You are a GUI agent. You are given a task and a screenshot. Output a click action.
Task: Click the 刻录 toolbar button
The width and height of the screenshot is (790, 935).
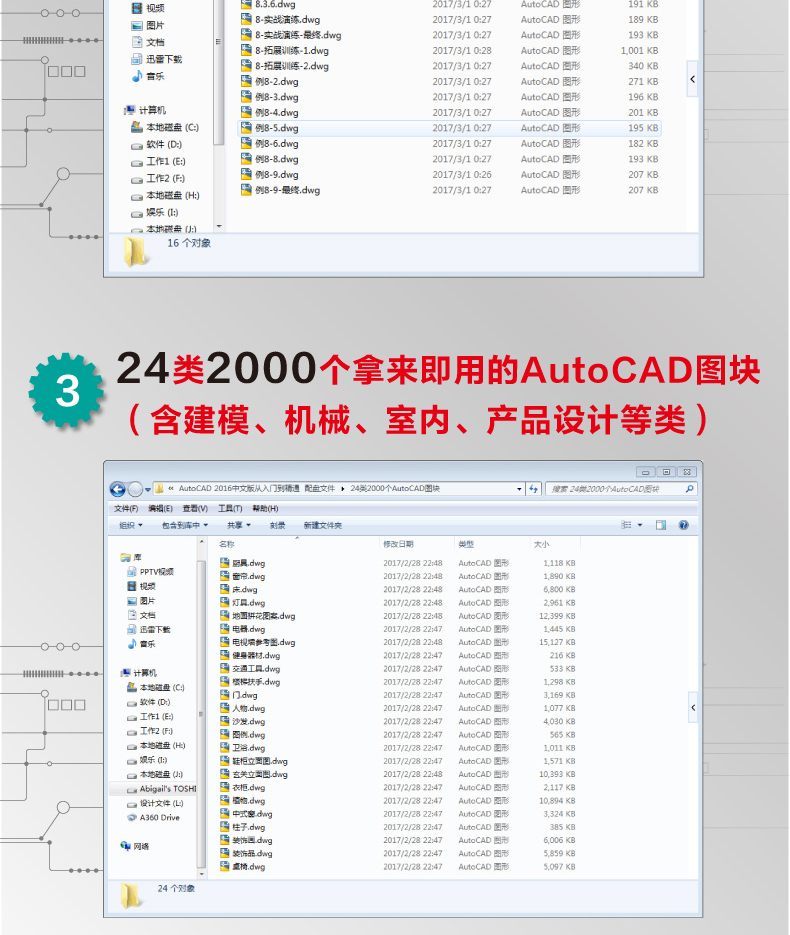tap(277, 525)
